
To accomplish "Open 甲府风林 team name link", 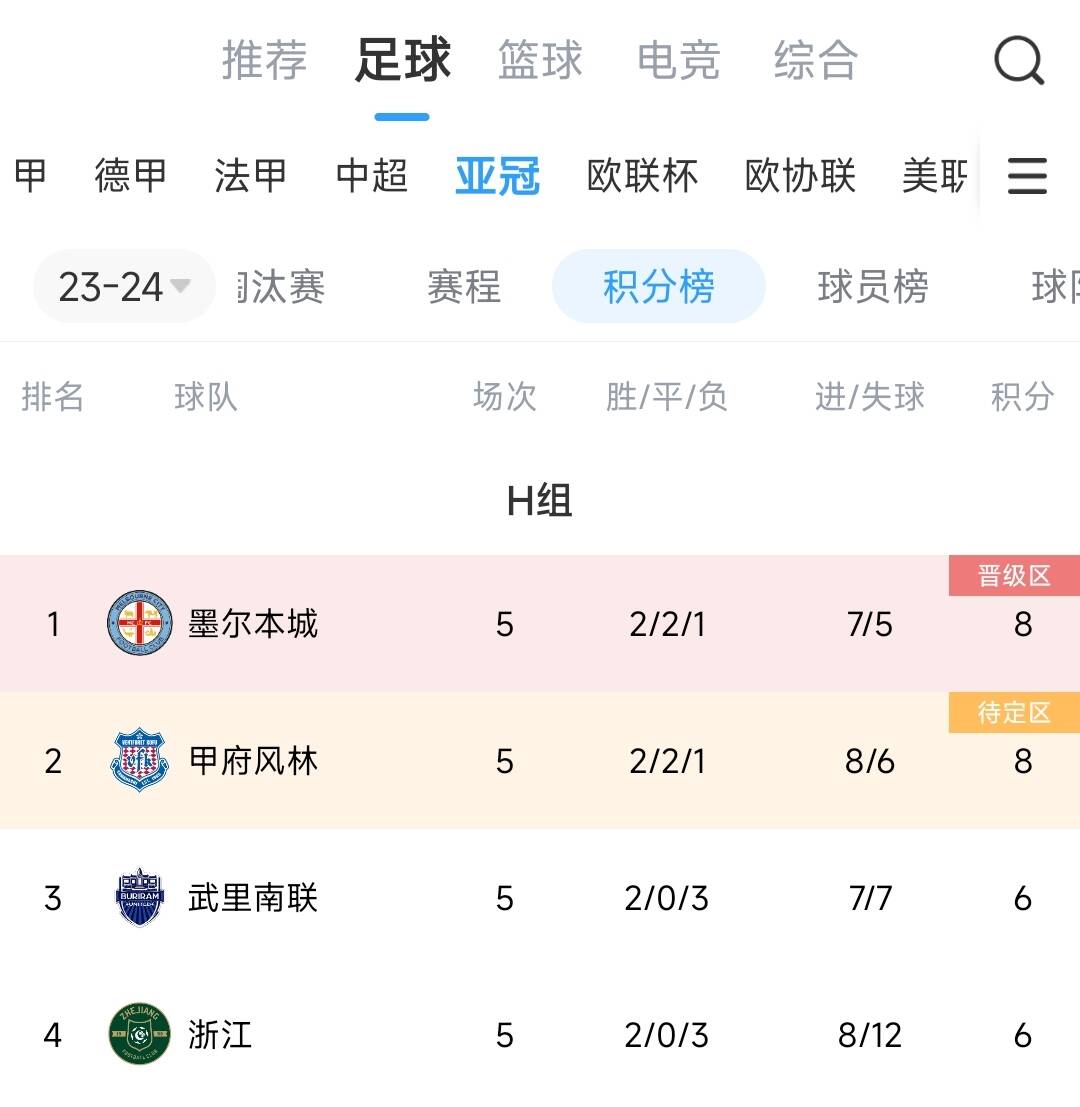I will pyautogui.click(x=253, y=761).
